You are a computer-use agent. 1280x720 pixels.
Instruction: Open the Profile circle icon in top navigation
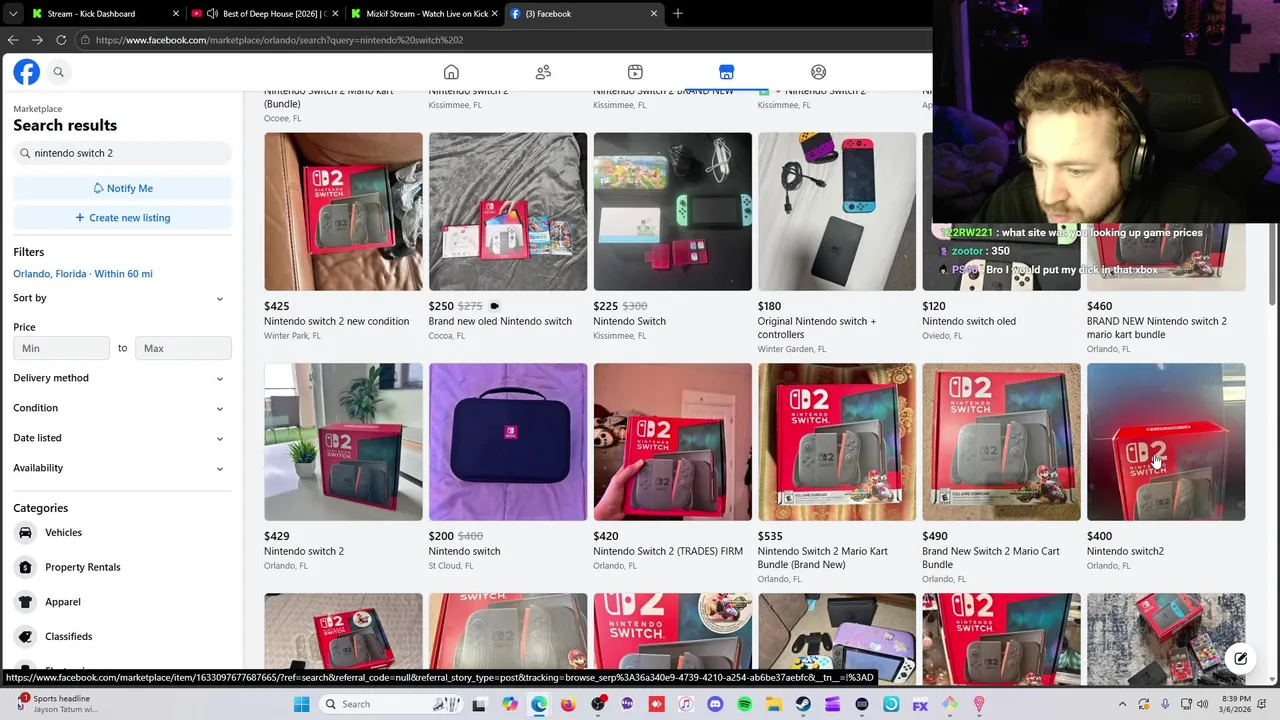click(x=818, y=72)
